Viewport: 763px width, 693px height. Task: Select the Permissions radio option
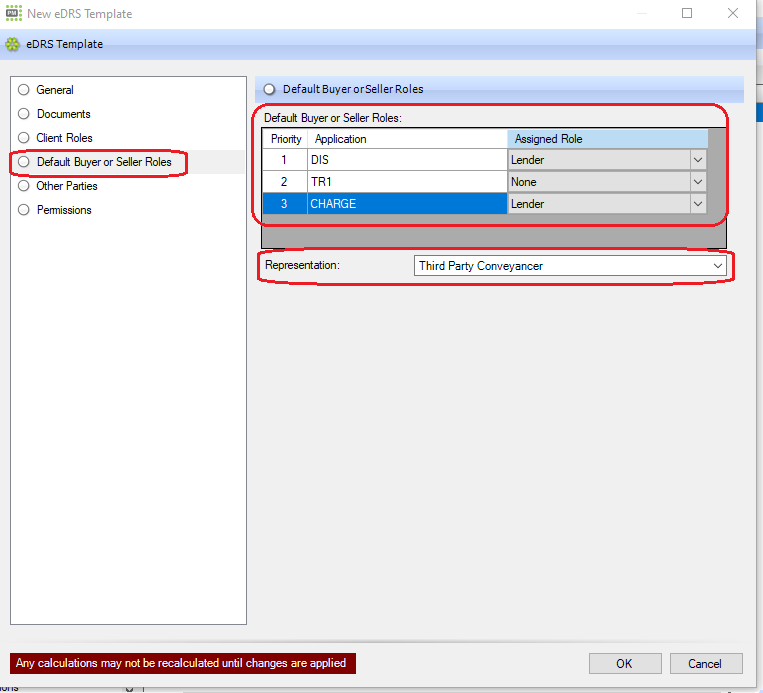(23, 210)
